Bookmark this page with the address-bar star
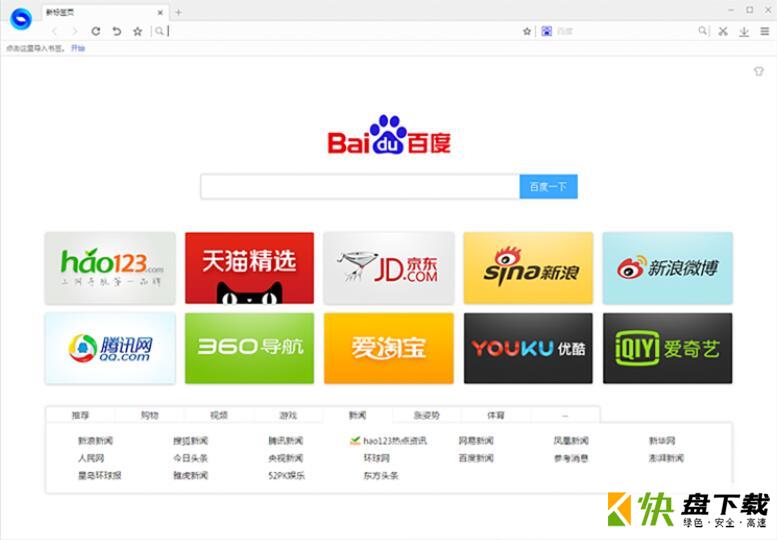Image resolution: width=777 pixels, height=540 pixels. tap(527, 31)
